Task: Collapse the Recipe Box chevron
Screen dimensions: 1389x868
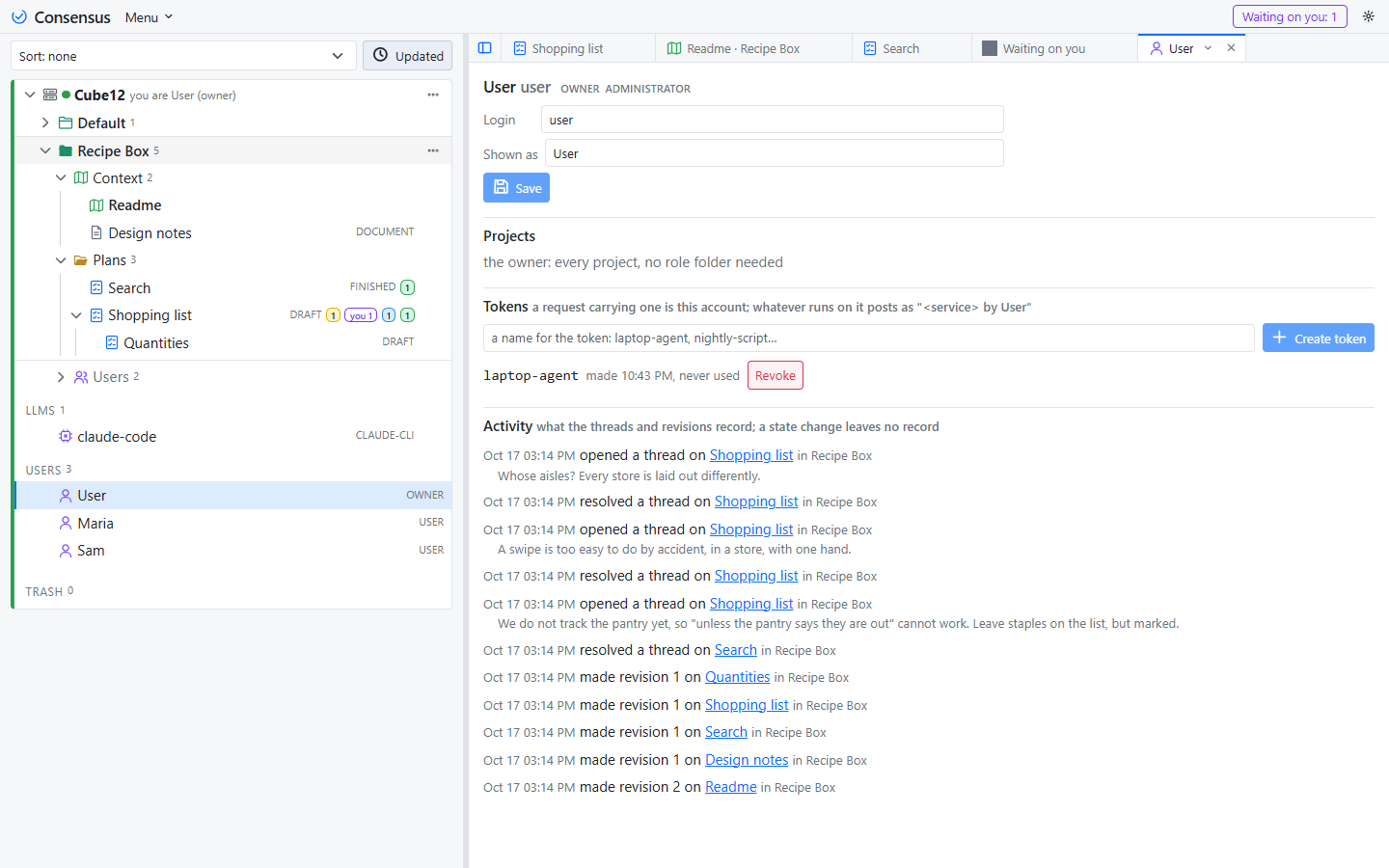Action: point(45,150)
